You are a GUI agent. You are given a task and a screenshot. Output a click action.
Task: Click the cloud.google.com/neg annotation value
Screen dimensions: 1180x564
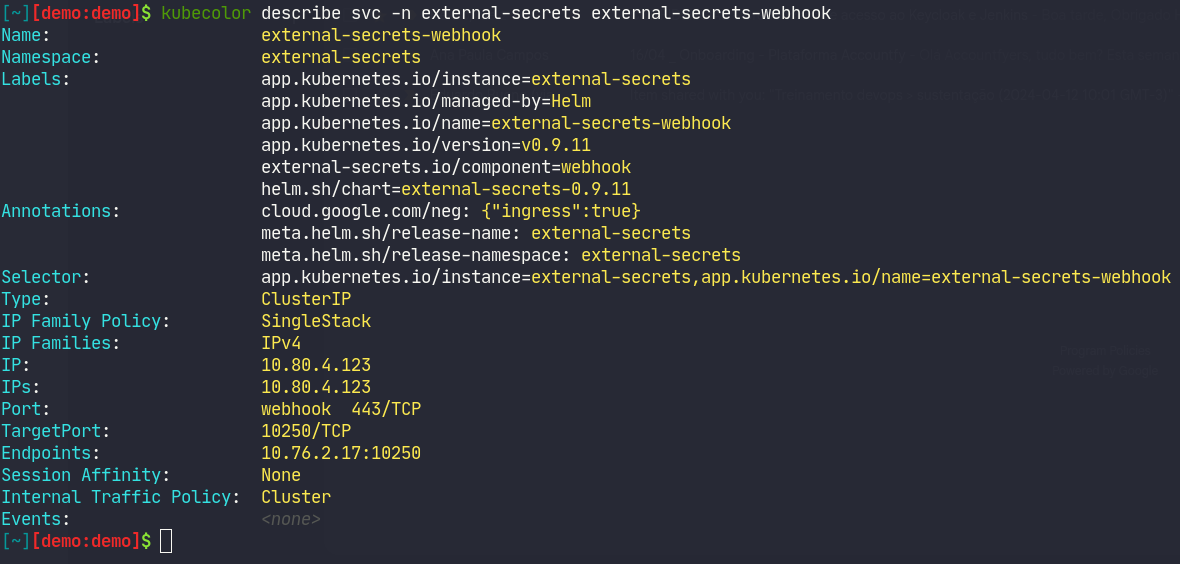561,212
